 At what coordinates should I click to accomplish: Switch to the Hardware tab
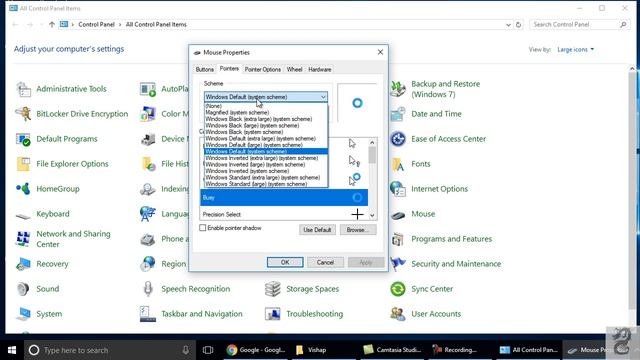tap(320, 69)
